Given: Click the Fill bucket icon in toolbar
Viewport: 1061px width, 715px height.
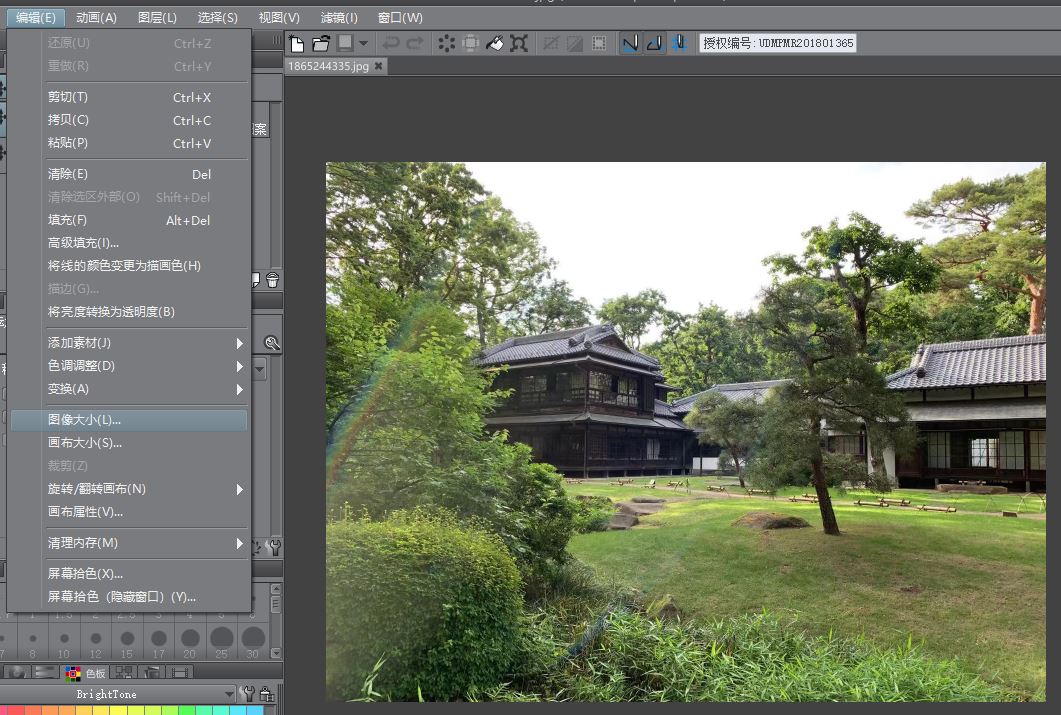Looking at the screenshot, I should 495,43.
